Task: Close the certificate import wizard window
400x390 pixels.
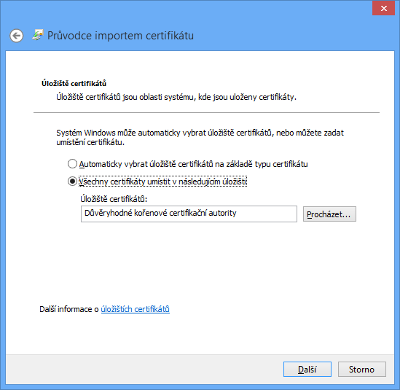Action: (x=383, y=8)
